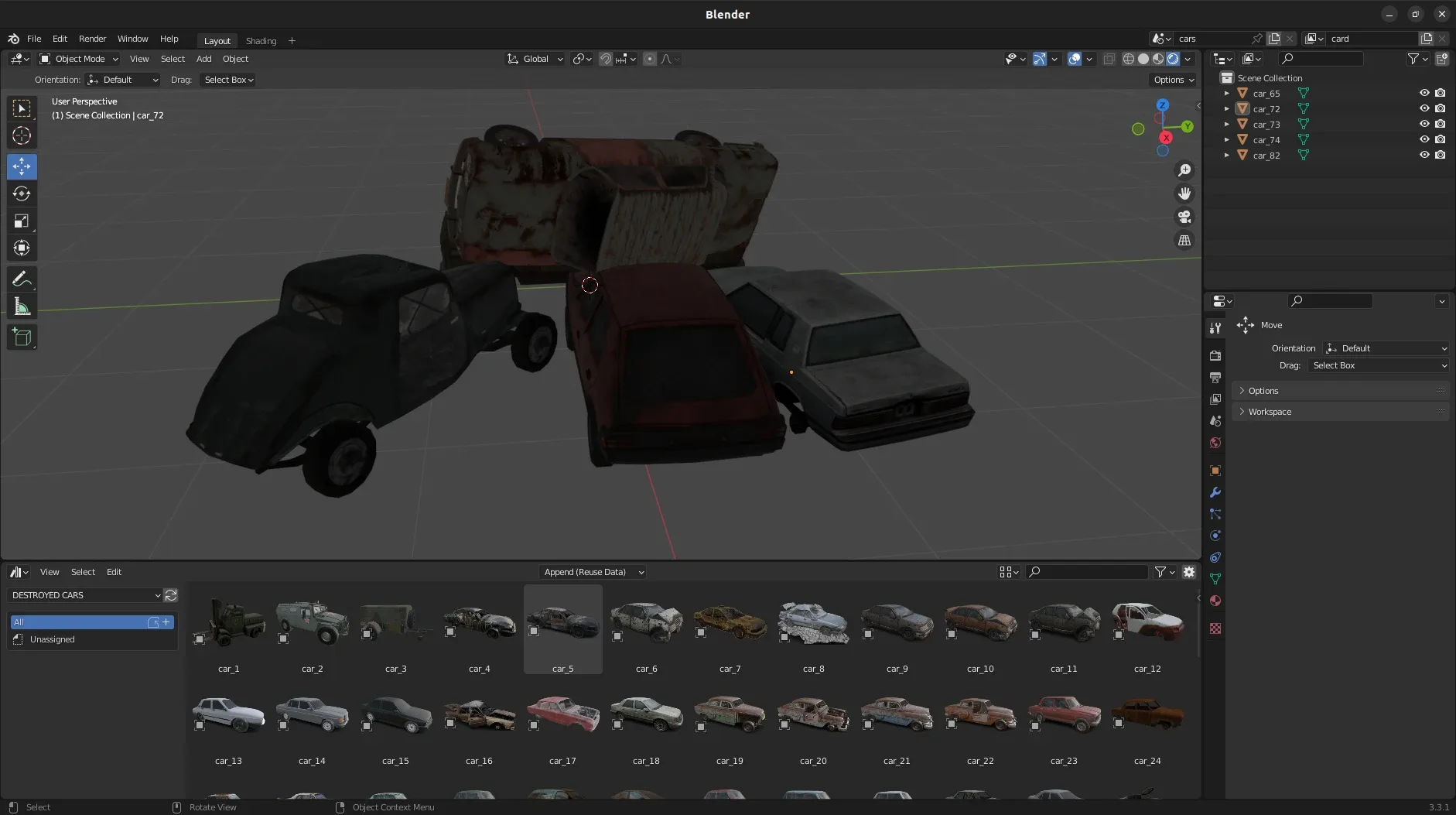1456x815 pixels.
Task: Select the Unassigned catalog
Action: pyautogui.click(x=93, y=639)
